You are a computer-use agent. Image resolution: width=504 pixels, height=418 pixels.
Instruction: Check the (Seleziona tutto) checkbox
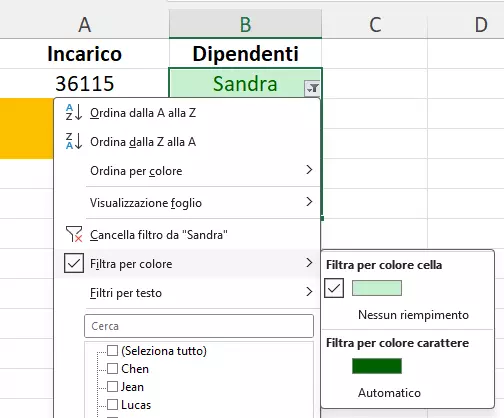coord(112,351)
